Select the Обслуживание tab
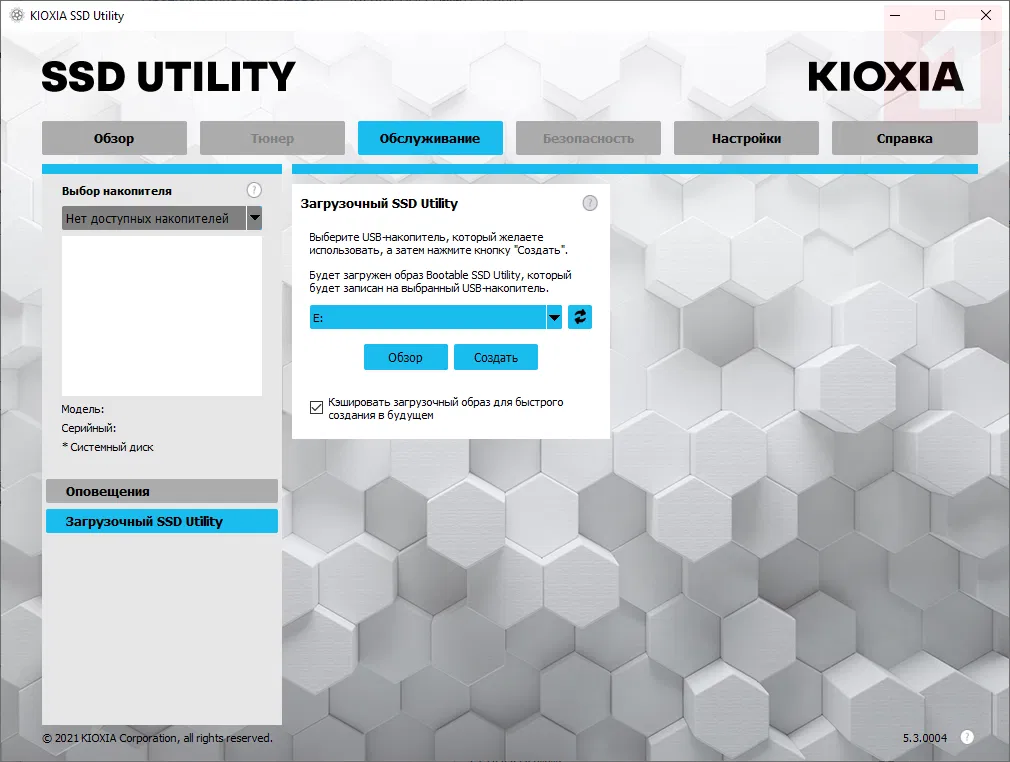 pyautogui.click(x=430, y=138)
